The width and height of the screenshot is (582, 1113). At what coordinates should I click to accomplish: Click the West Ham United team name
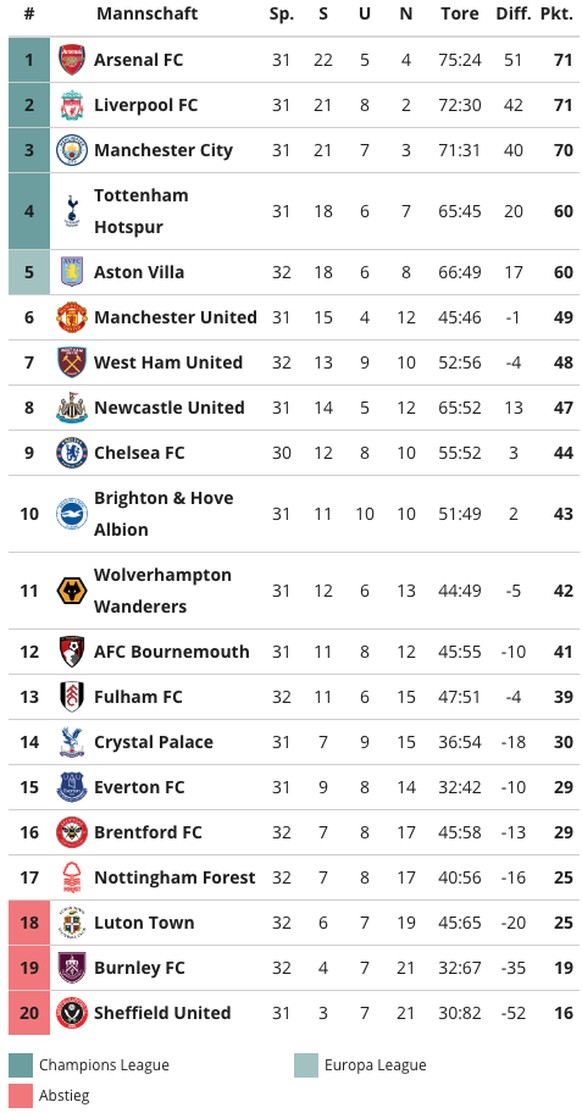(x=168, y=363)
